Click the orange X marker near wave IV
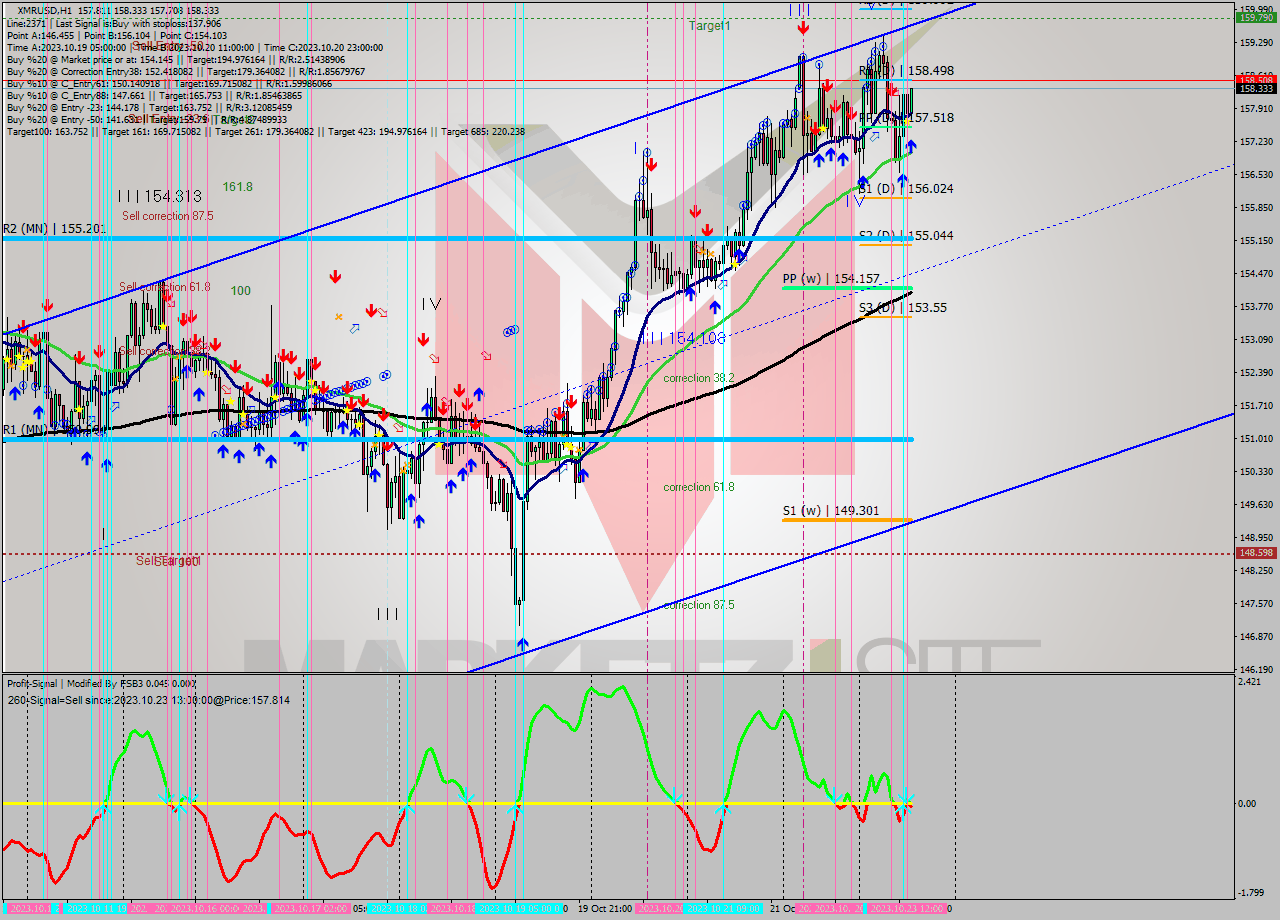 [x=339, y=317]
